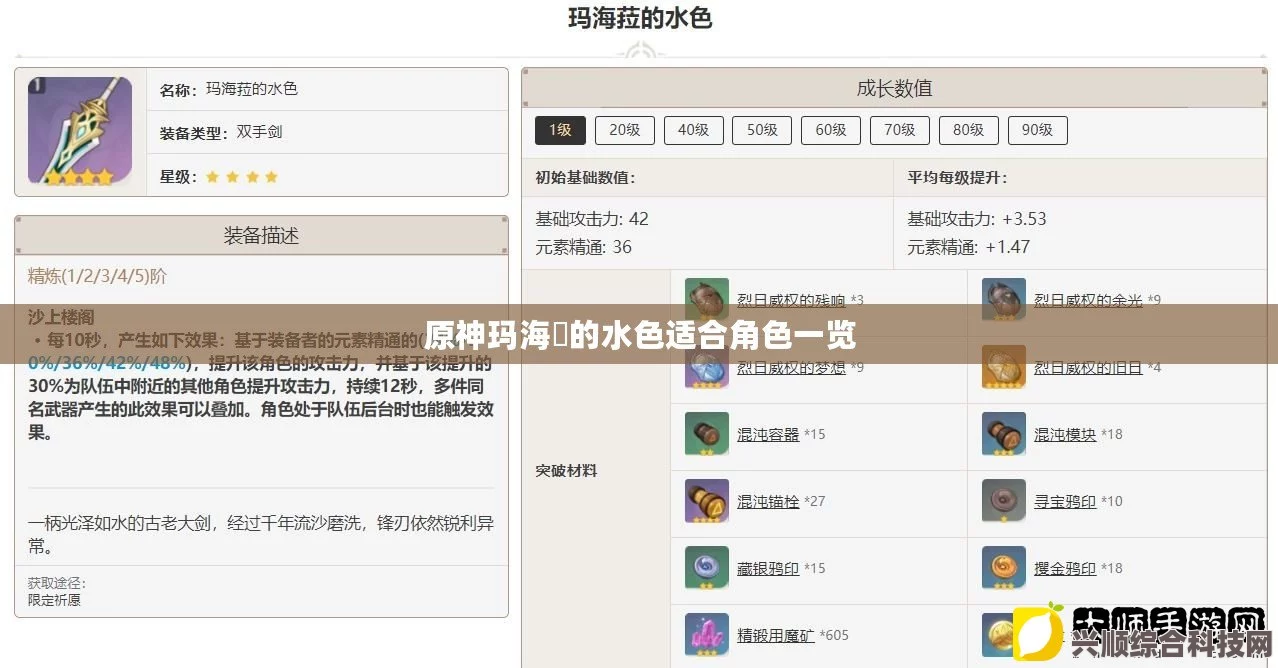Open the 烈日威权的梦想 link
Image resolution: width=1278 pixels, height=668 pixels.
click(791, 367)
